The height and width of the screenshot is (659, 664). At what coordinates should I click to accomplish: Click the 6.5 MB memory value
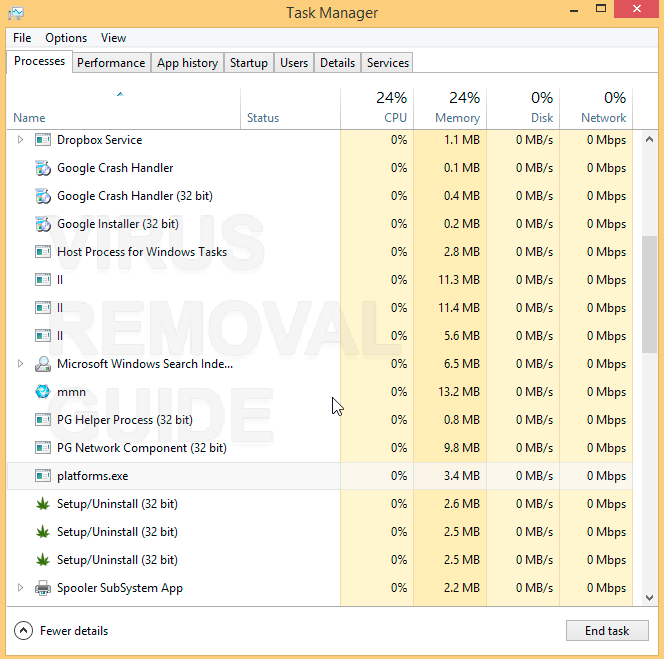tap(462, 364)
